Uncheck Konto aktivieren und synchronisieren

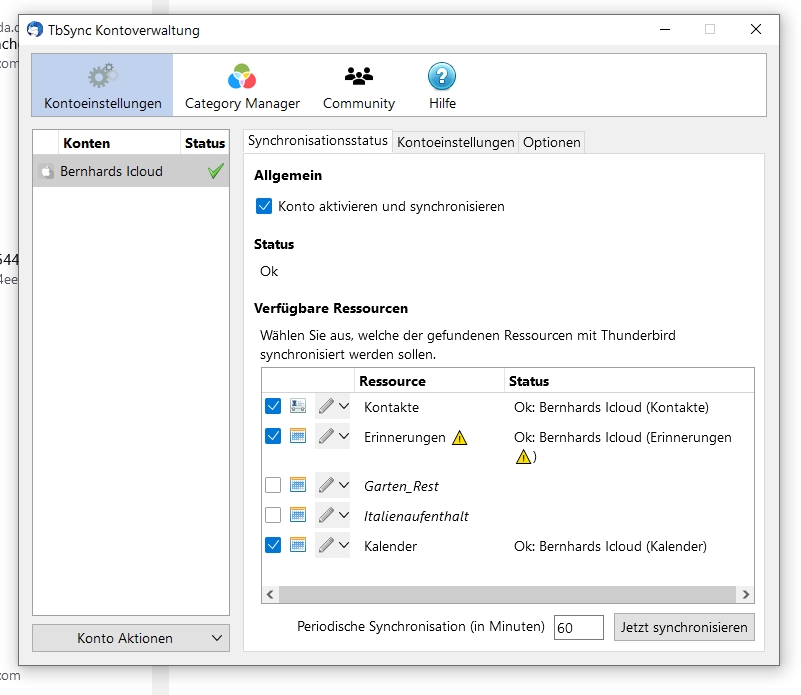tap(264, 206)
